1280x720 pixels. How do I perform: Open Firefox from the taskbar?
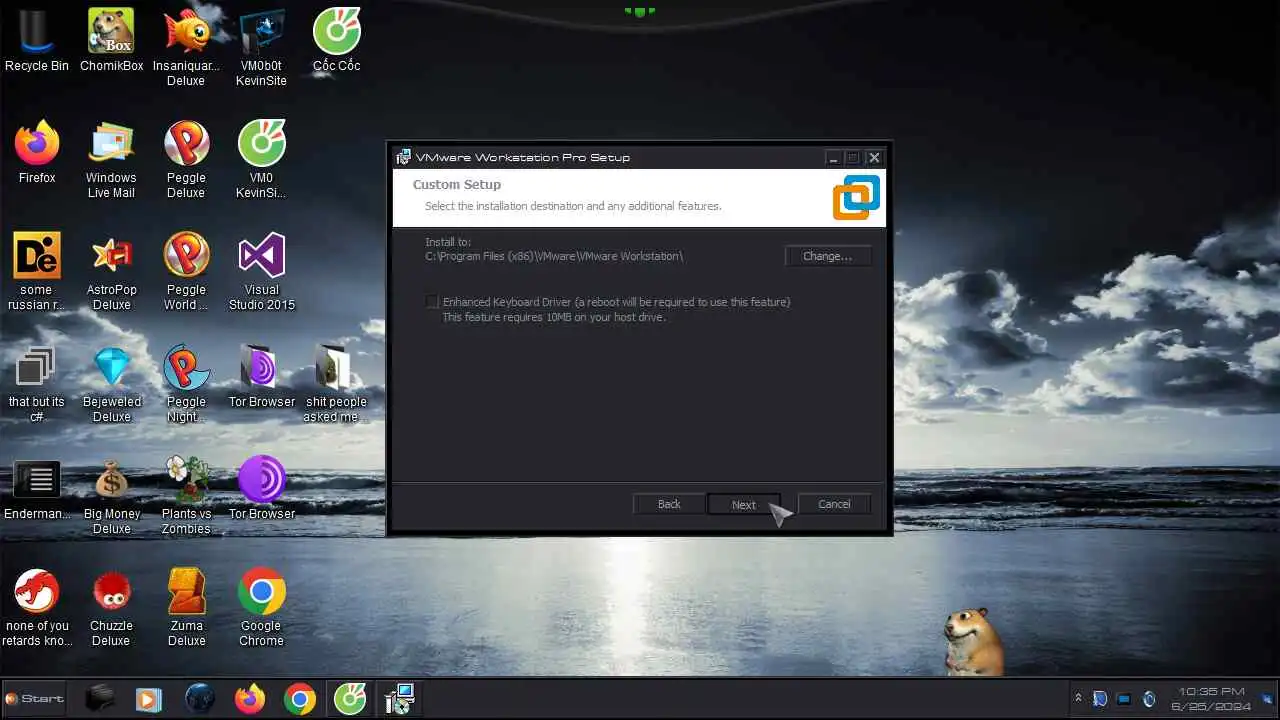click(x=250, y=698)
